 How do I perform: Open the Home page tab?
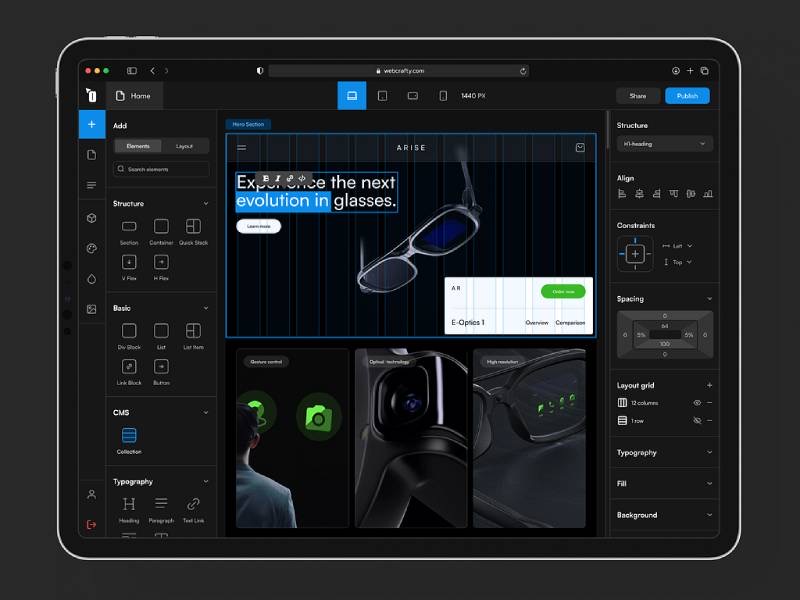coord(133,96)
